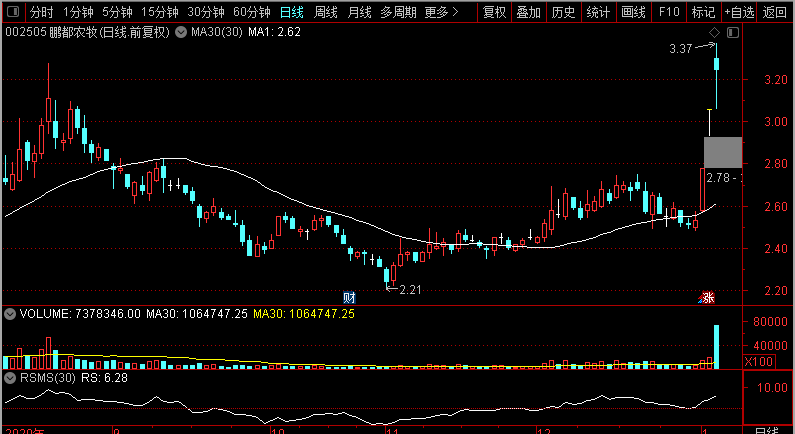The width and height of the screenshot is (795, 434).
Task: Expand the VOLUME indicator dropdown arrow
Action: pyautogui.click(x=10, y=314)
